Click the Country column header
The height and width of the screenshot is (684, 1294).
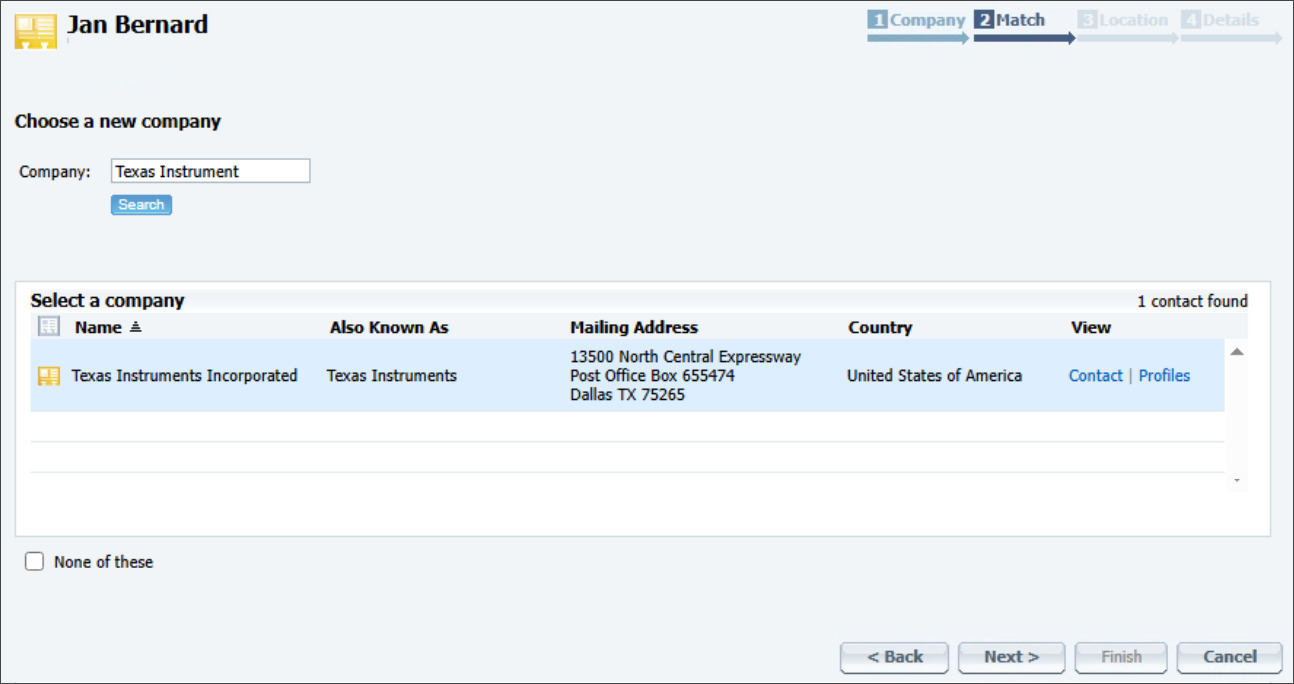click(x=880, y=327)
